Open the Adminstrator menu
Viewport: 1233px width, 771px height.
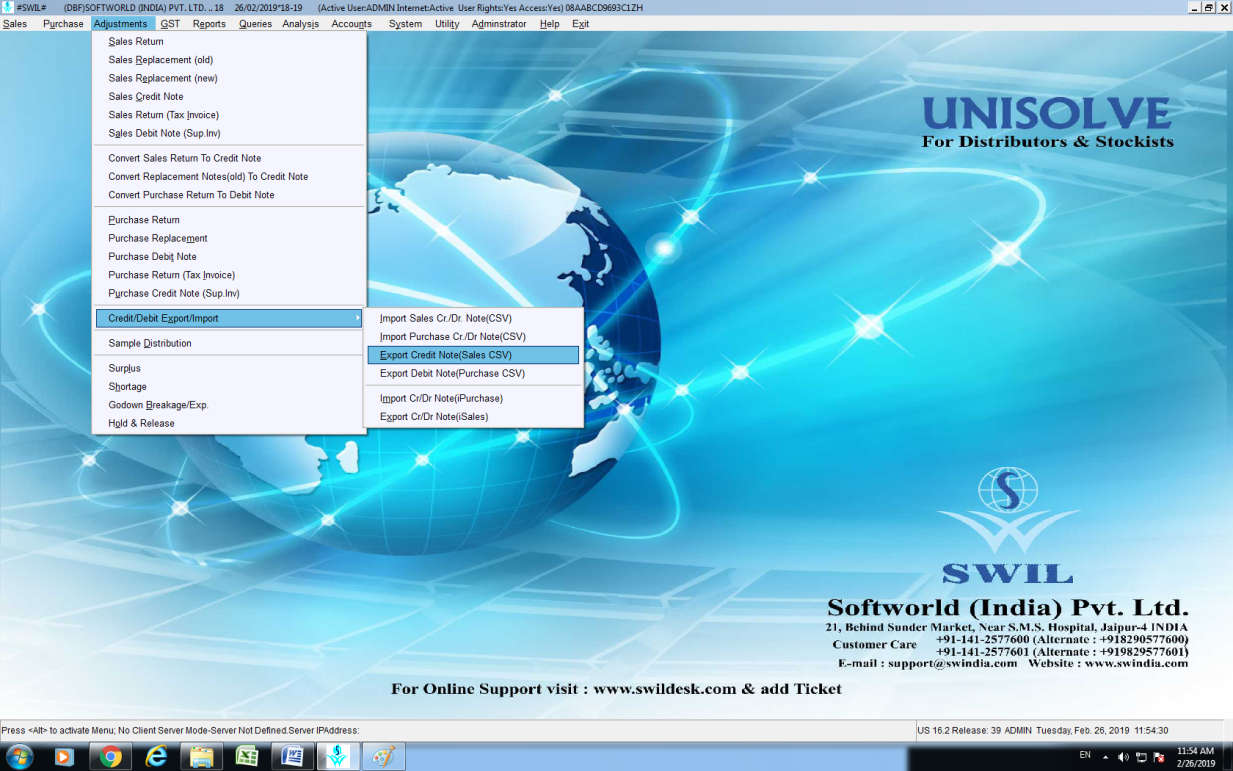499,24
